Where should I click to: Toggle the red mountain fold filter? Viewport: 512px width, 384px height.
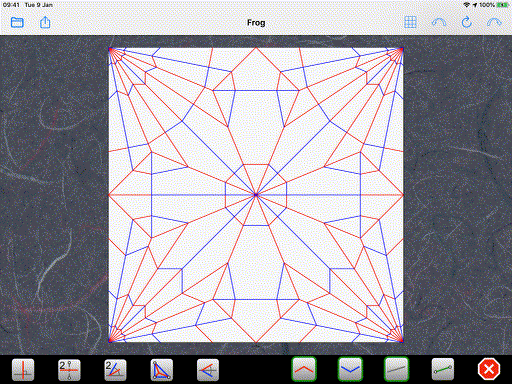[x=304, y=369]
